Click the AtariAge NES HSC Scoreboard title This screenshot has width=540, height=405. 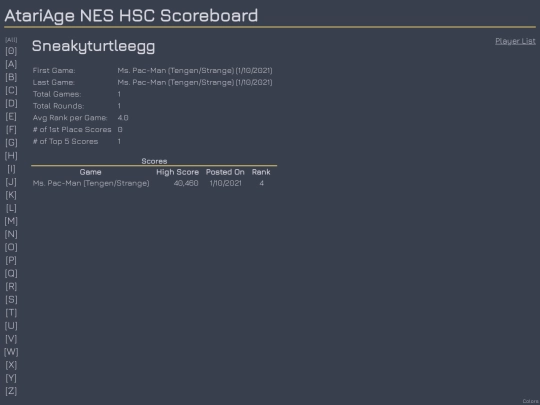click(x=131, y=16)
